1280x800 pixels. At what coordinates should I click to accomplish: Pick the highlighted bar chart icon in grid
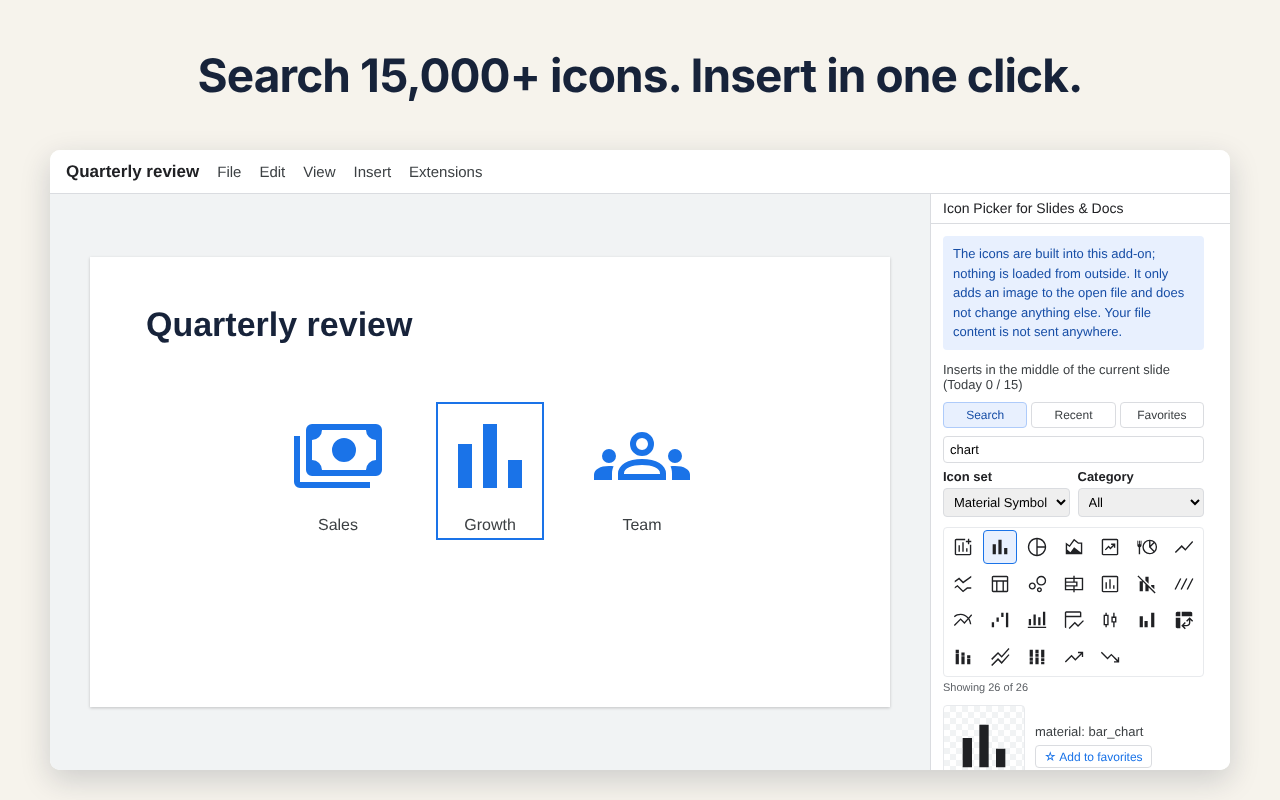point(1000,547)
